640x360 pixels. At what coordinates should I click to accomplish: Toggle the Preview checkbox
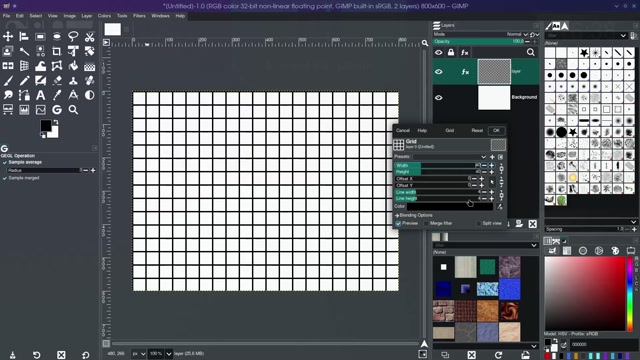coord(398,224)
